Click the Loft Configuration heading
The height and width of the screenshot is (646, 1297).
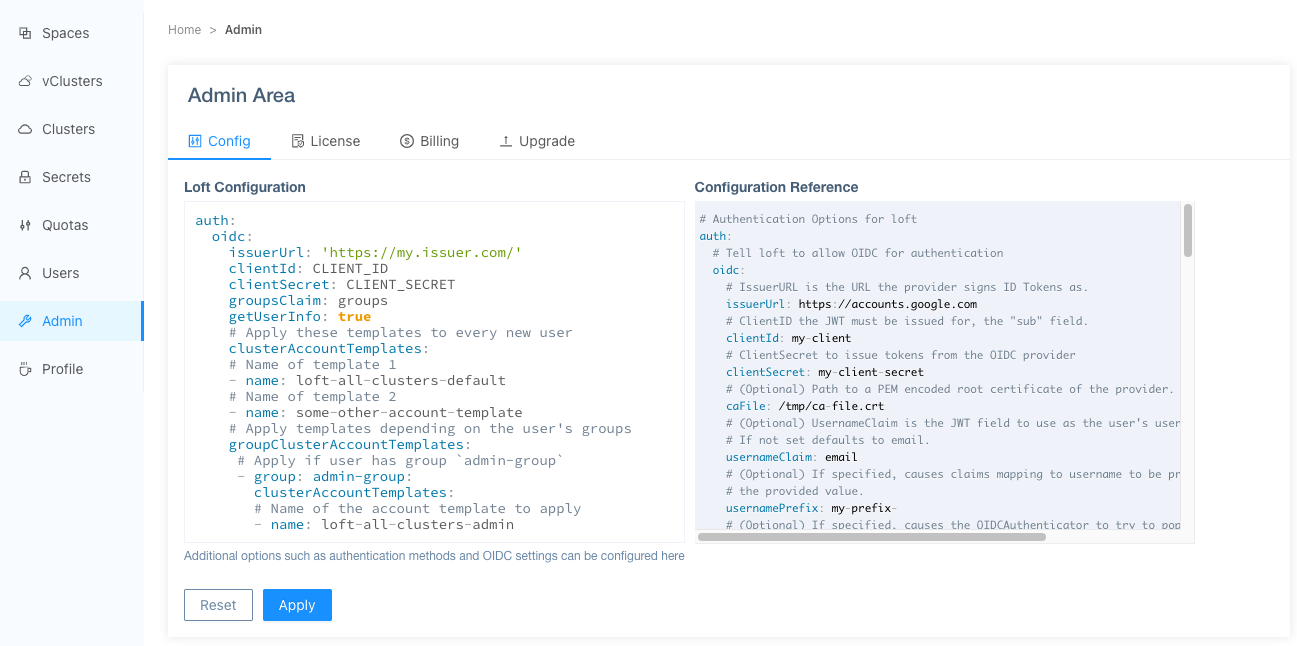point(245,187)
